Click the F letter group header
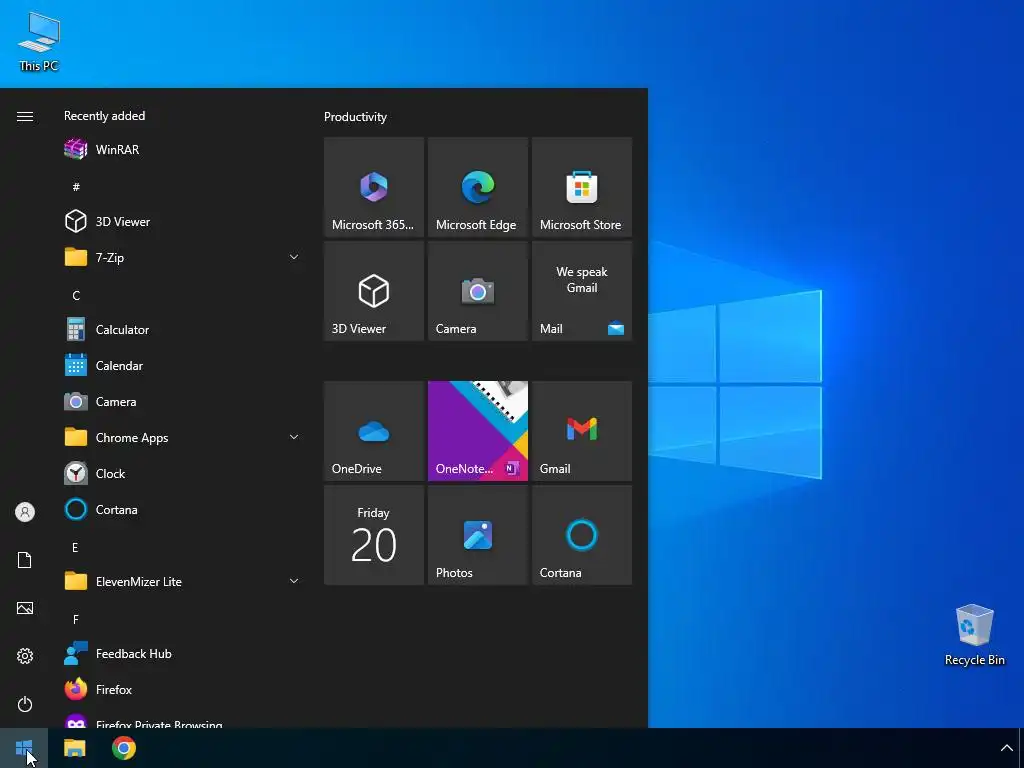Screen dimensions: 1024x768 76,619
